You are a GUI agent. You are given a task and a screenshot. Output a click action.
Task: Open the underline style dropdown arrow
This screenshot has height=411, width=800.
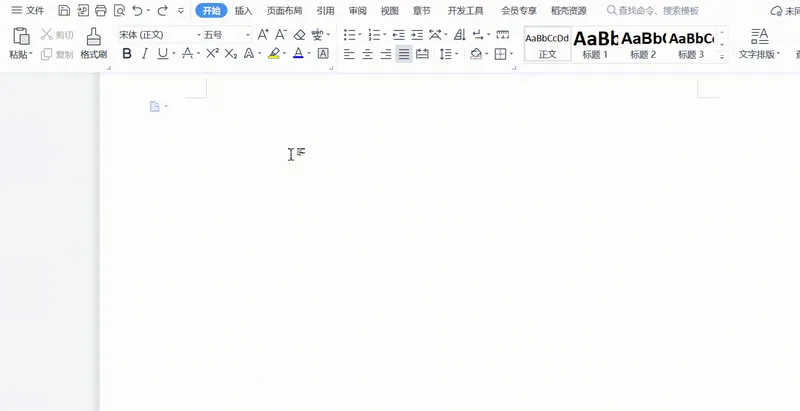174,54
